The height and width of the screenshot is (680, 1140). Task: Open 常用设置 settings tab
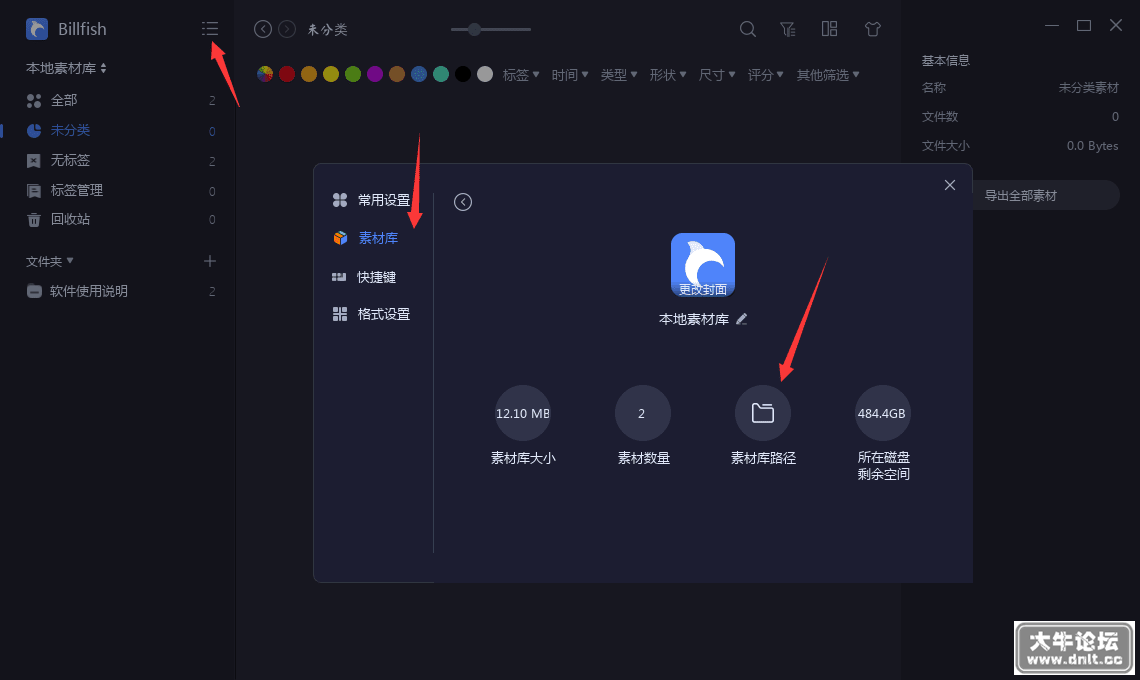click(x=372, y=200)
